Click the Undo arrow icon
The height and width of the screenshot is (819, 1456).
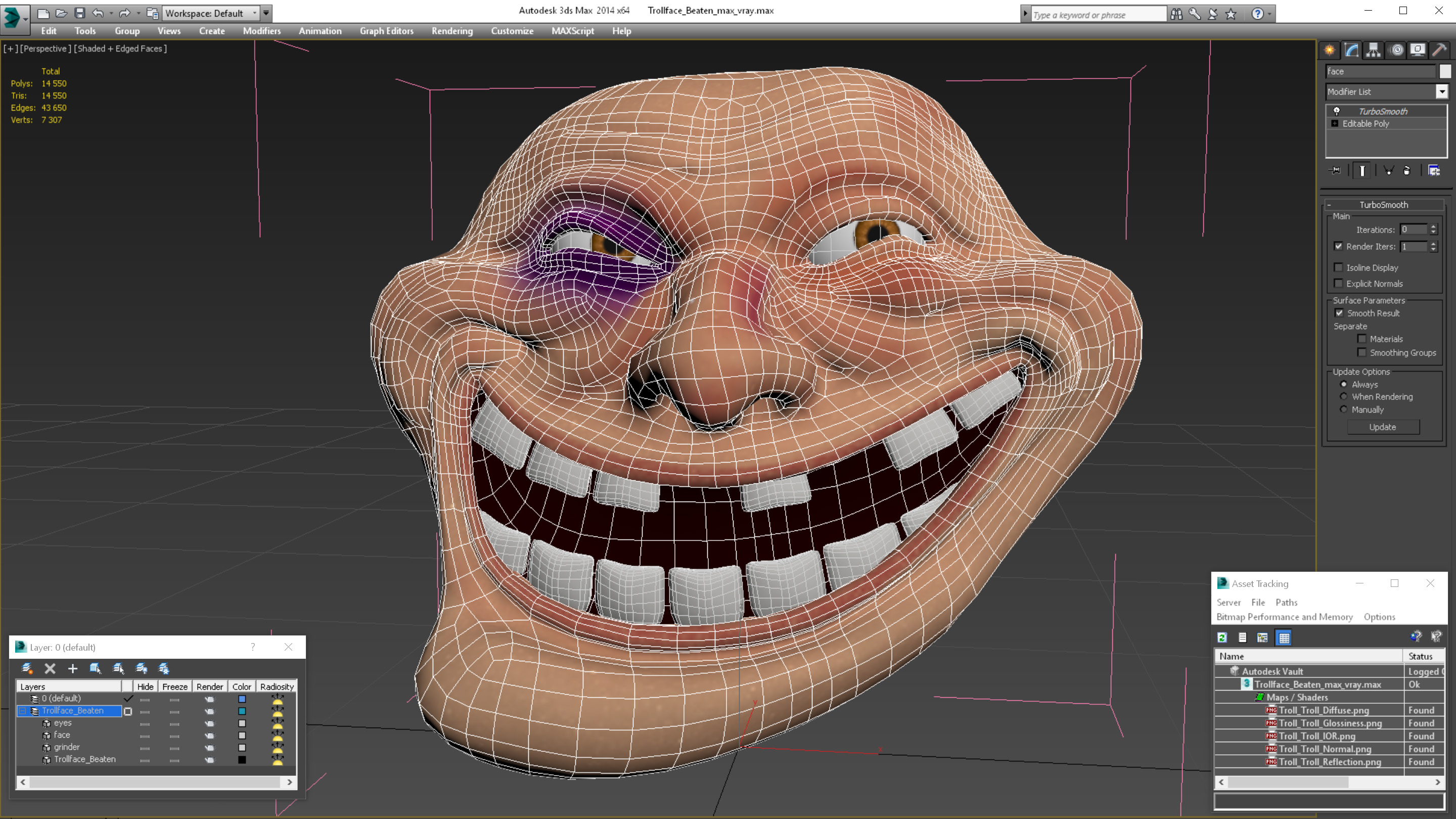coord(98,13)
